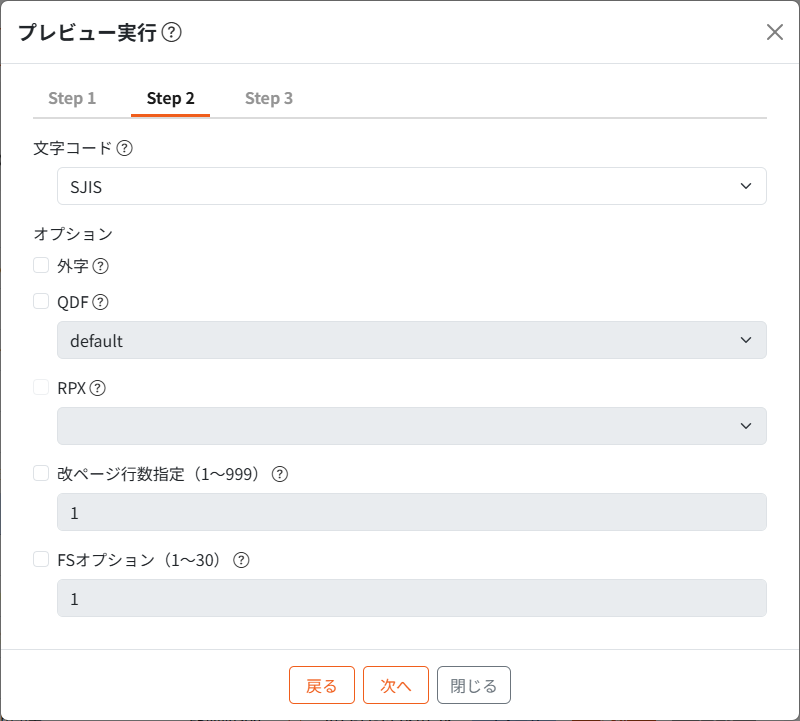Click the FSオプション value input field

(411, 598)
